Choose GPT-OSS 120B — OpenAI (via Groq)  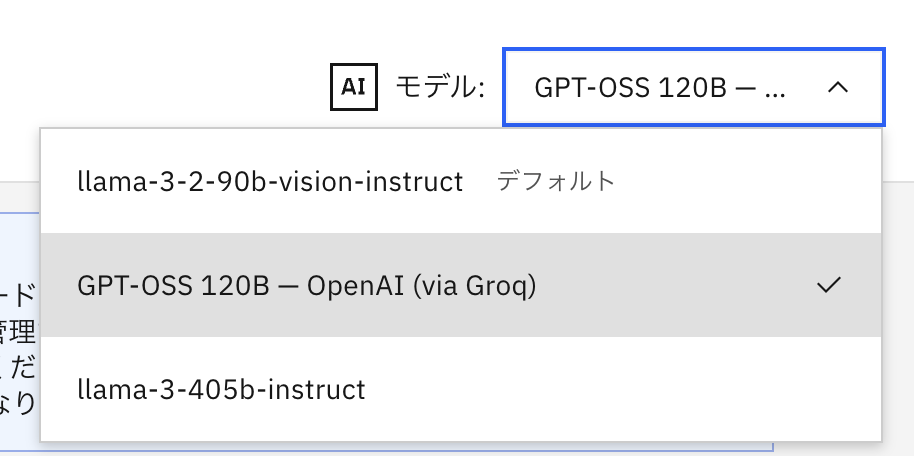pyautogui.click(x=307, y=286)
